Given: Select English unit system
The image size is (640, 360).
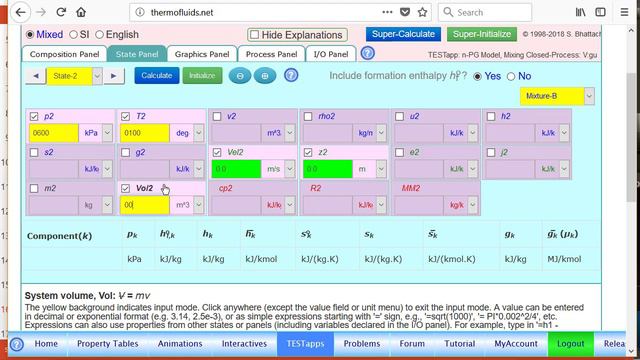Looking at the screenshot, I should pos(99,35).
